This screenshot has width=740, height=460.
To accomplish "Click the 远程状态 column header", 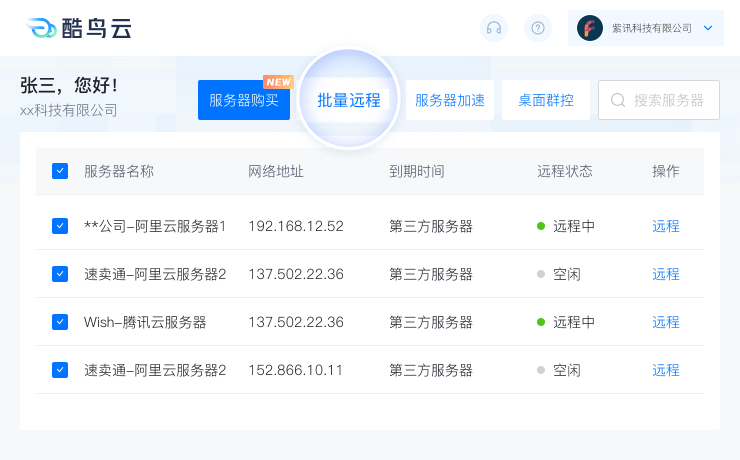I will (x=564, y=171).
